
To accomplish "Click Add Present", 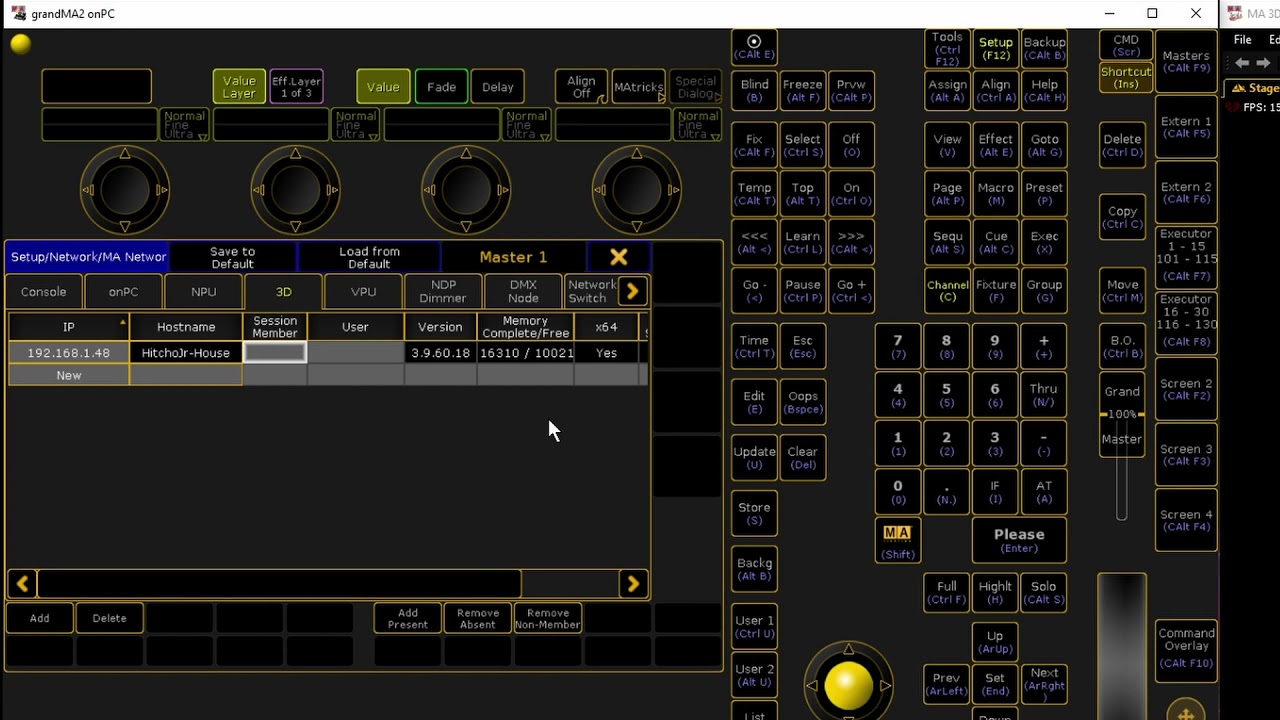I will (x=407, y=619).
